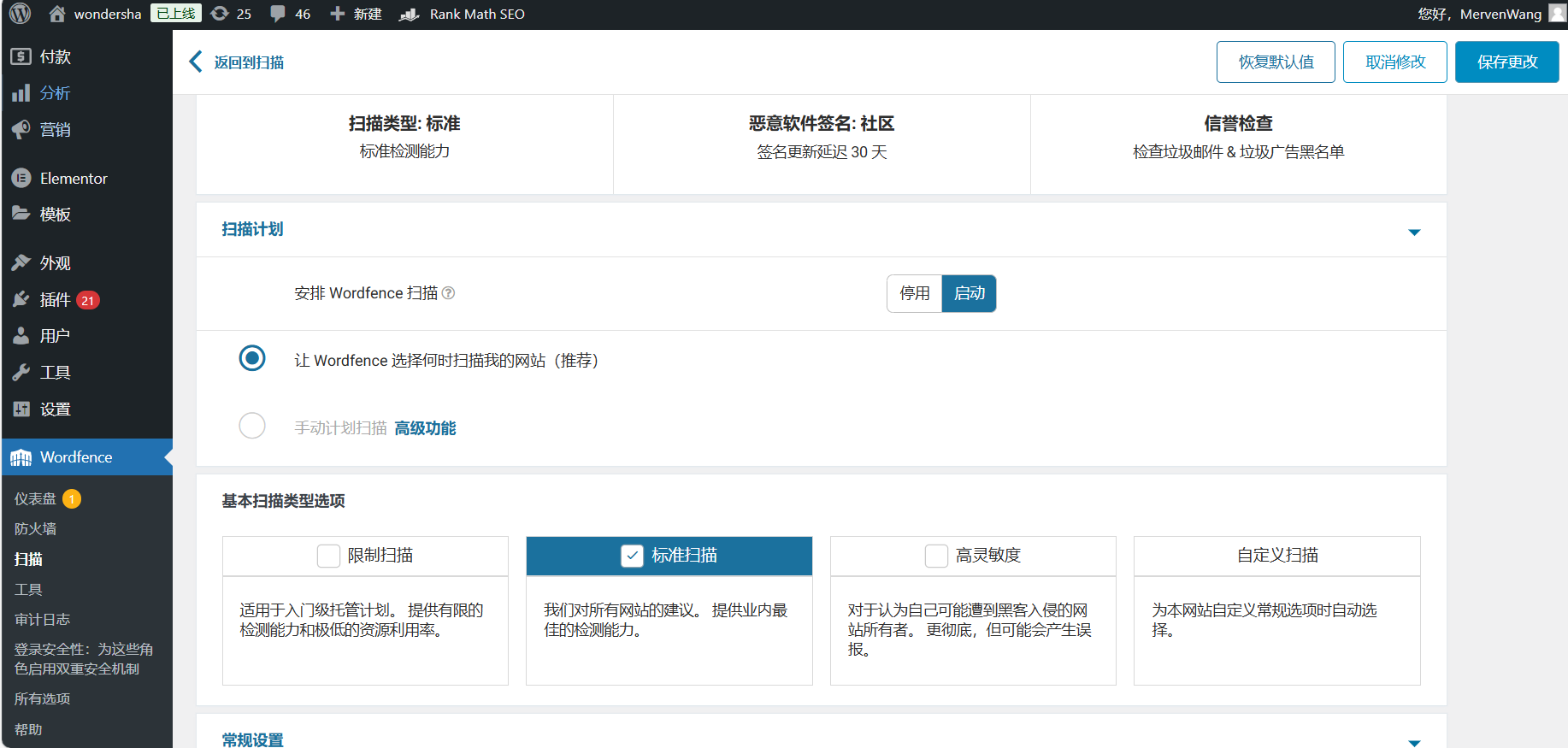The image size is (1568, 748).
Task: Click the 高级功能 link
Action: tap(426, 427)
